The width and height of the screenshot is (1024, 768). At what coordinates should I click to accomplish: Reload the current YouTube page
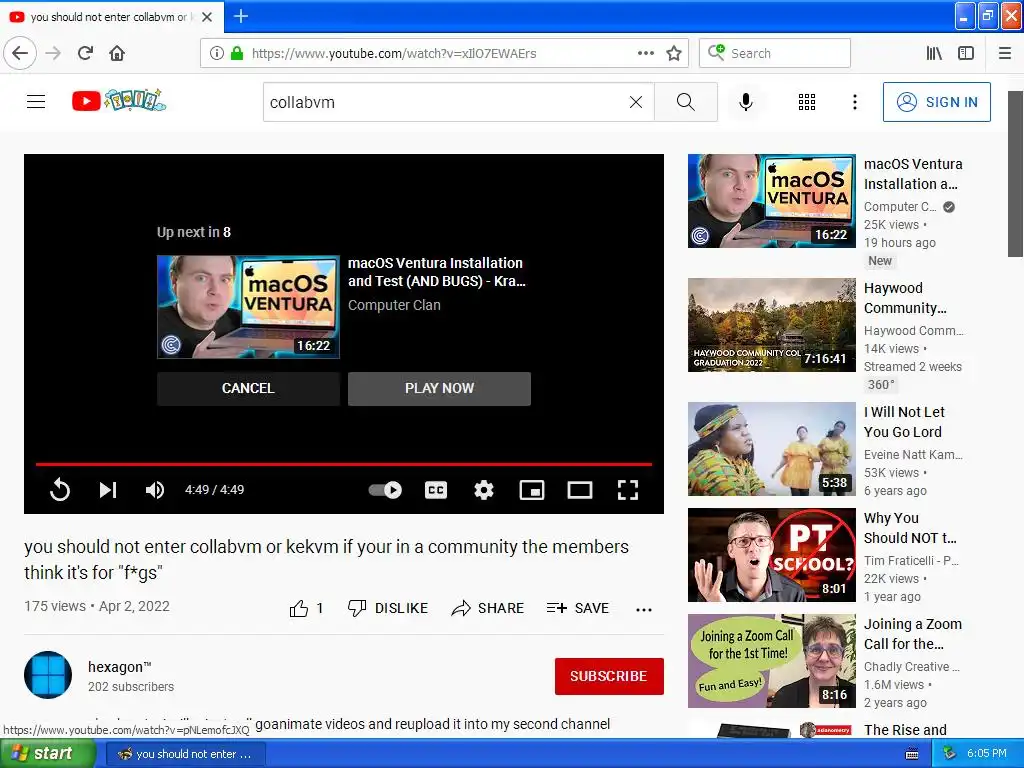click(x=85, y=53)
